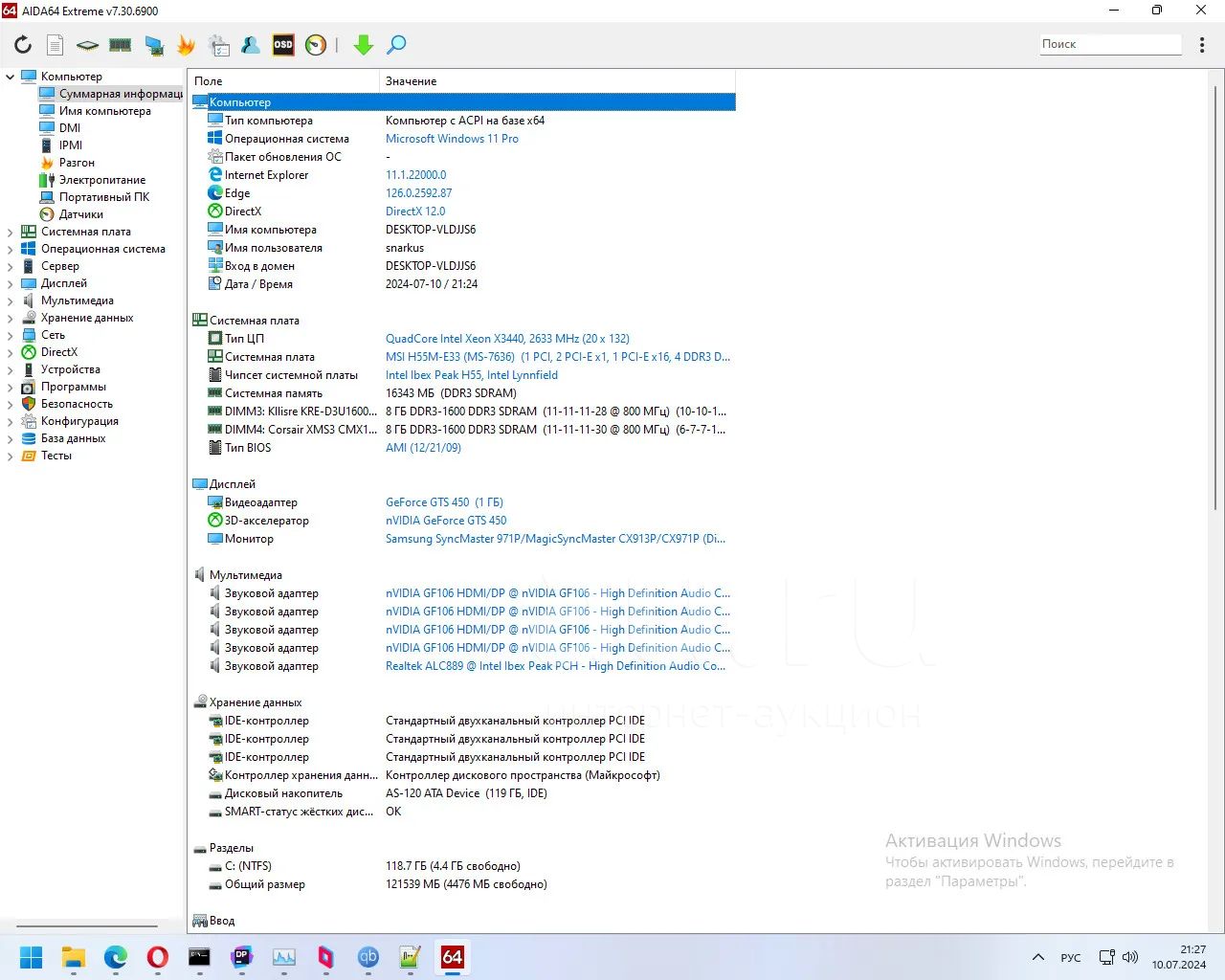Open the three-dot menu near search
The height and width of the screenshot is (980, 1225).
pyautogui.click(x=1202, y=45)
